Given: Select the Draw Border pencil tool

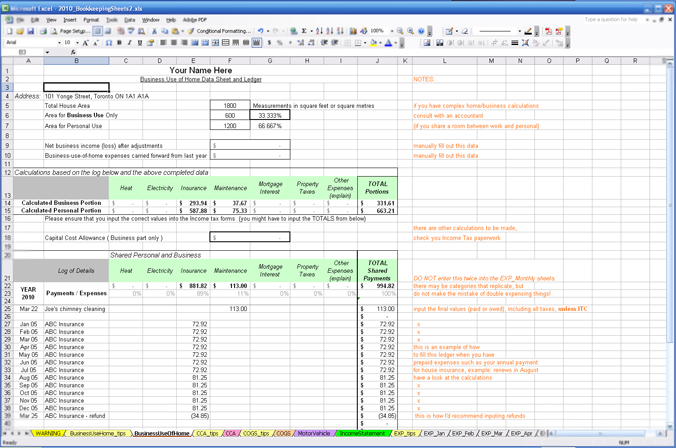Looking at the screenshot, I should point(449,31).
